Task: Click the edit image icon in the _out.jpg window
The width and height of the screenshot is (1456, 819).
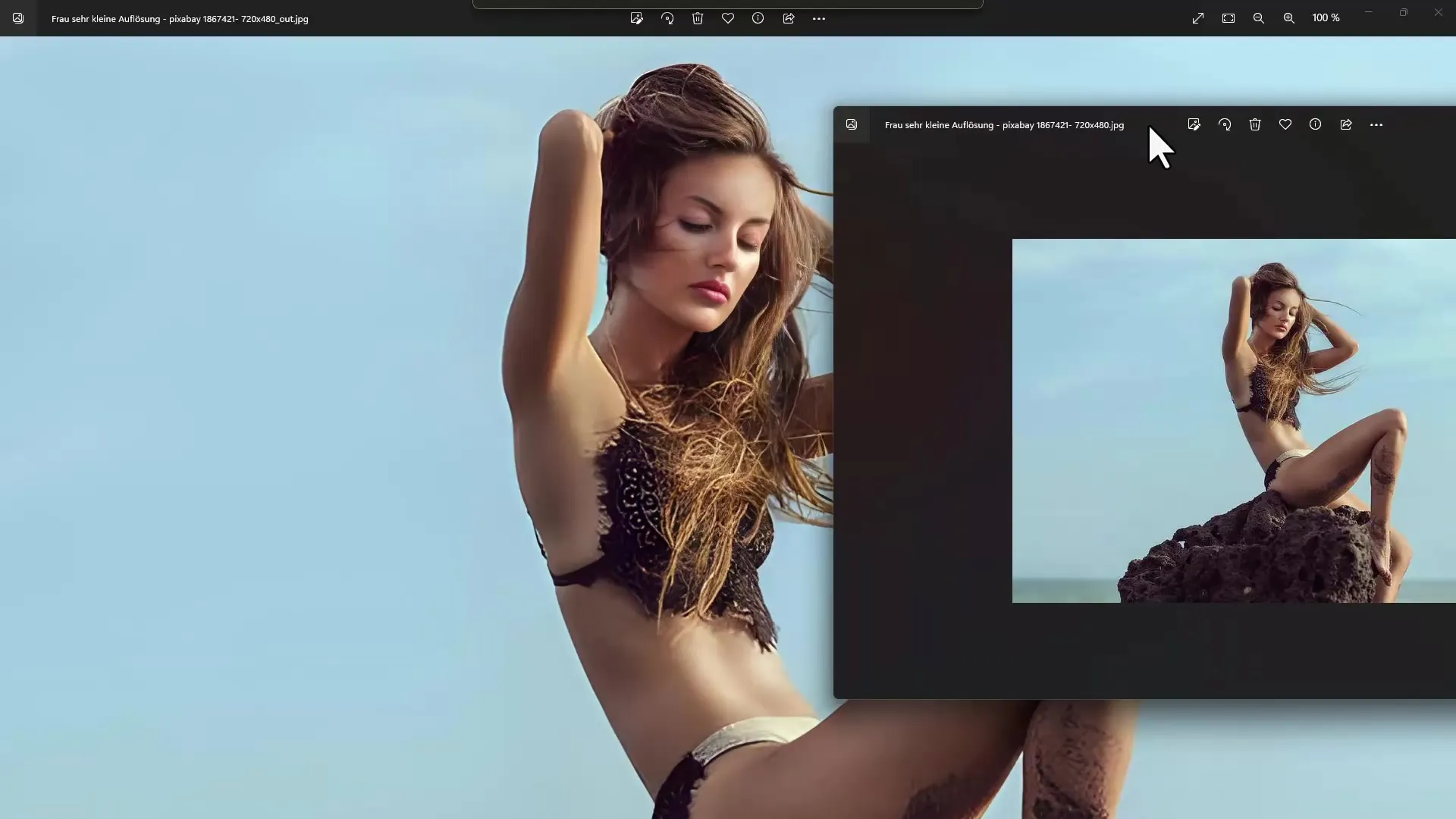Action: coord(637,18)
